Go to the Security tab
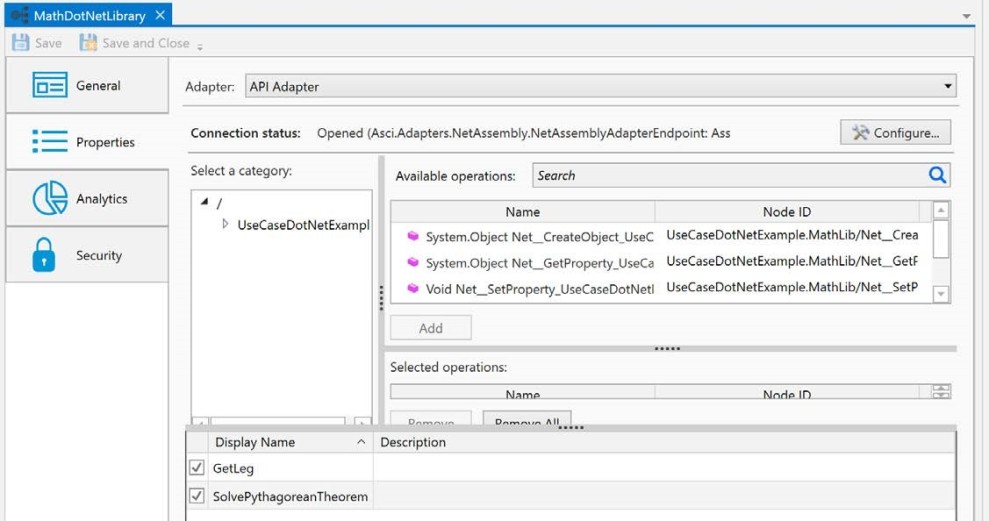This screenshot has height=521, width=989. (x=86, y=256)
